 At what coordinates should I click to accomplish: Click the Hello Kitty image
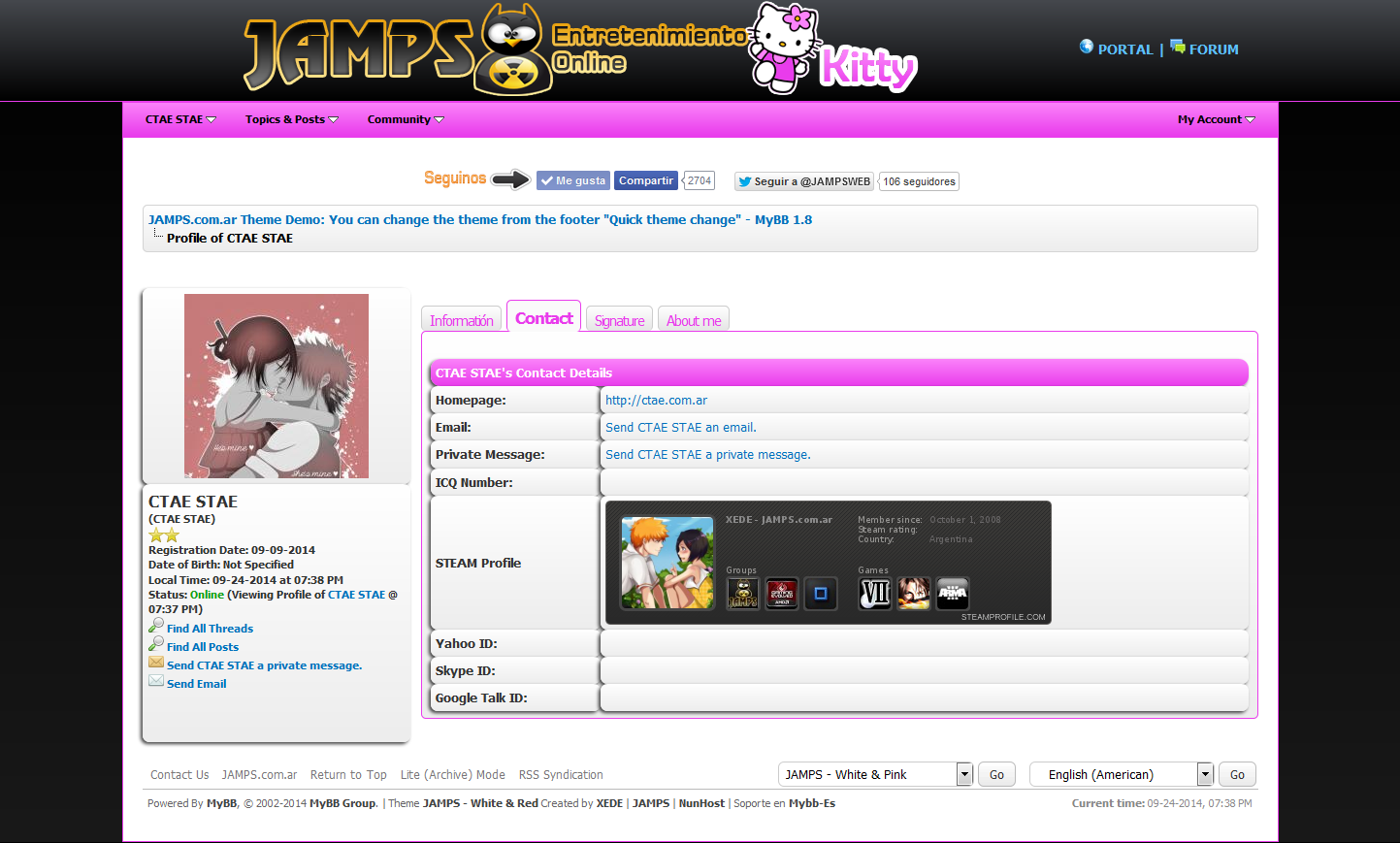[x=784, y=47]
